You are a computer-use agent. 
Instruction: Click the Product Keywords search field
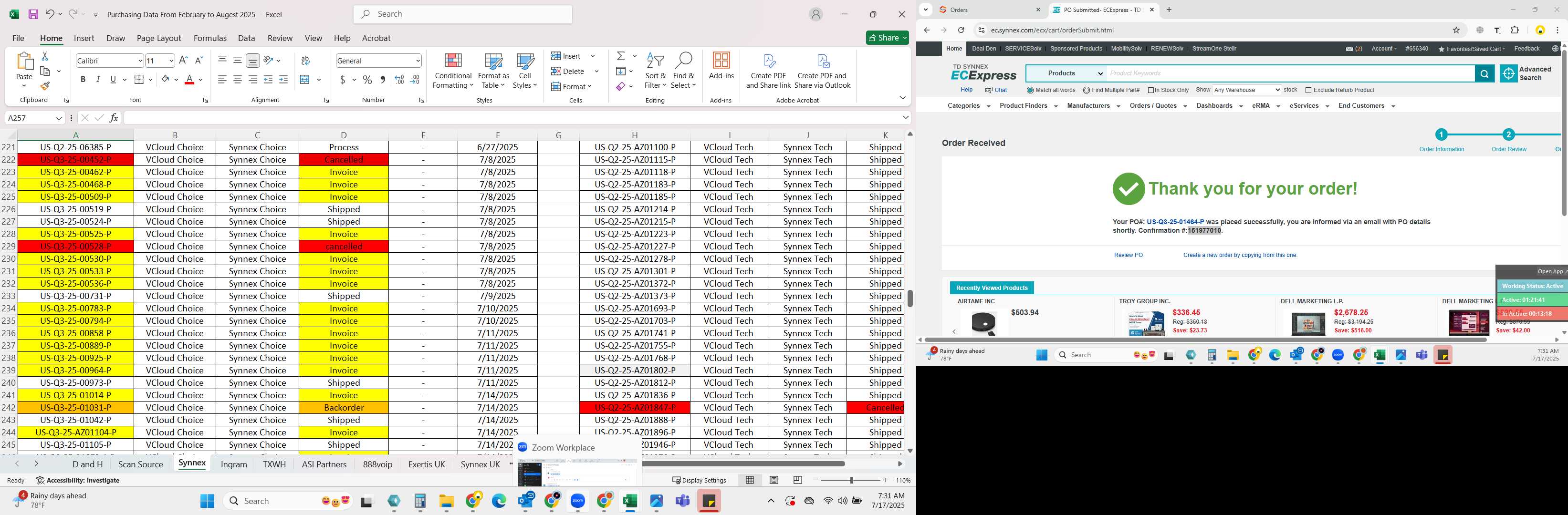click(x=1291, y=73)
